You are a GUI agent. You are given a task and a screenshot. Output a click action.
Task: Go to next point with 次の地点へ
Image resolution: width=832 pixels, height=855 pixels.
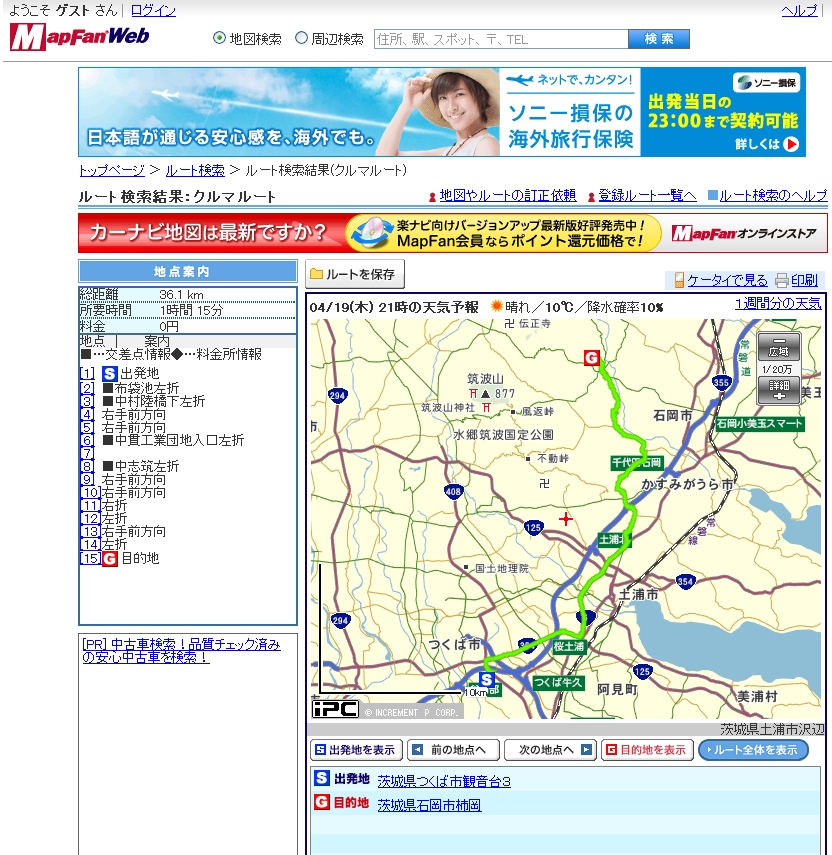[548, 750]
